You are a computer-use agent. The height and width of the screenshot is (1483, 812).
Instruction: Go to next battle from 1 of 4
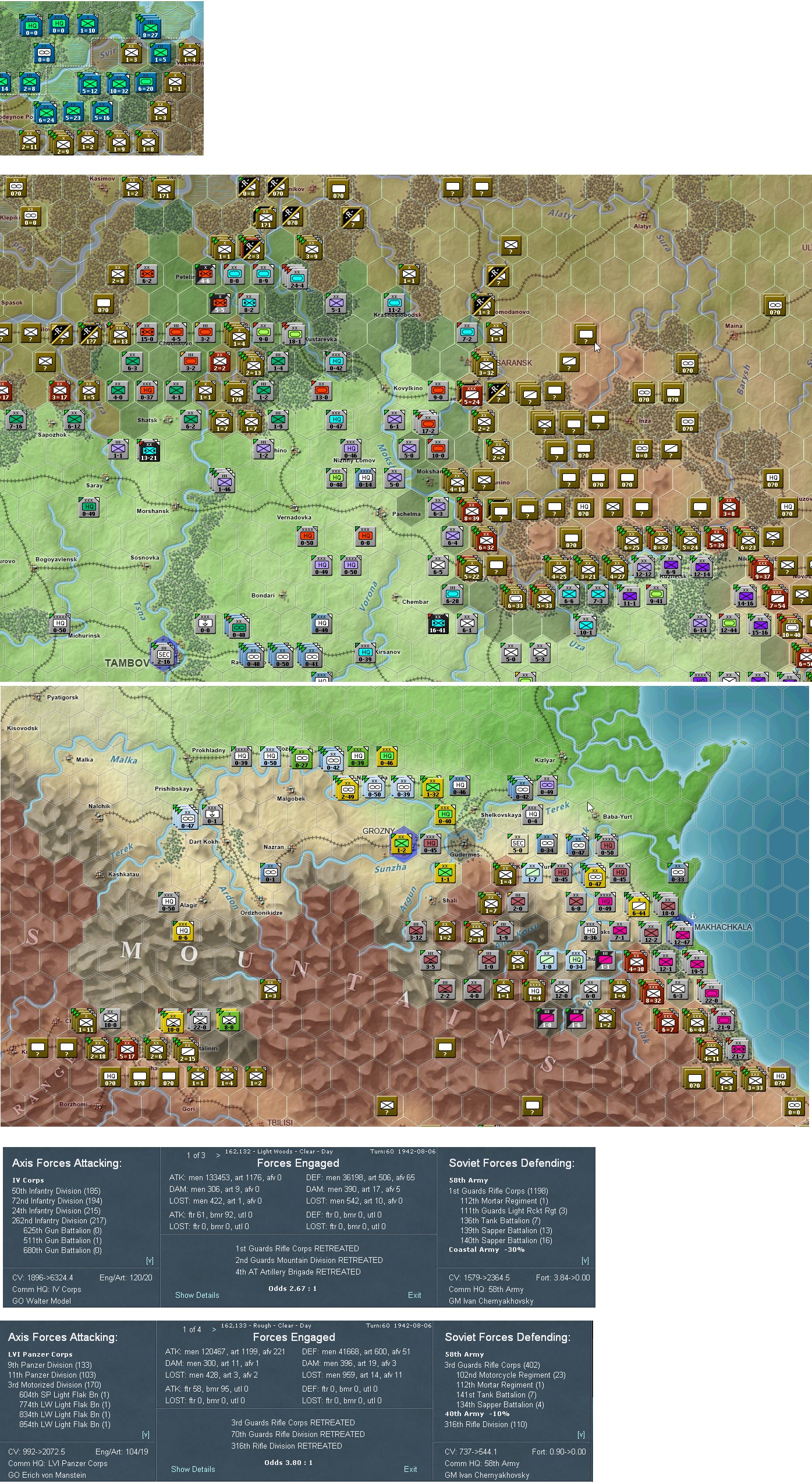pos(214,1329)
